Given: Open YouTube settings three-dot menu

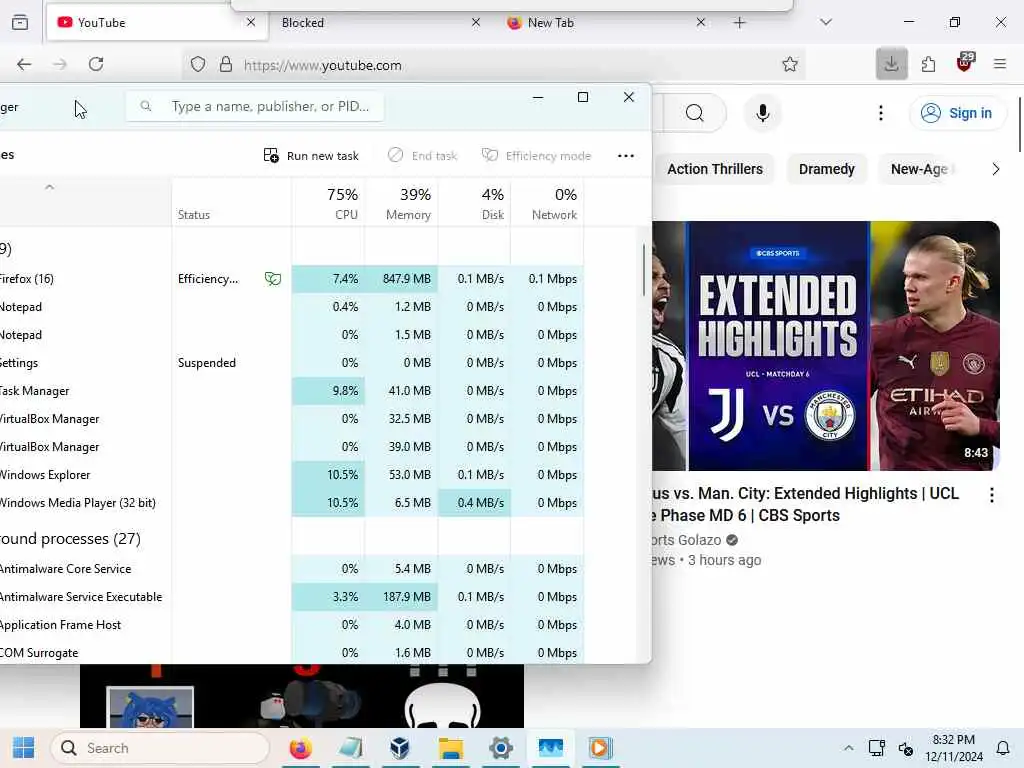Looking at the screenshot, I should coord(881,113).
